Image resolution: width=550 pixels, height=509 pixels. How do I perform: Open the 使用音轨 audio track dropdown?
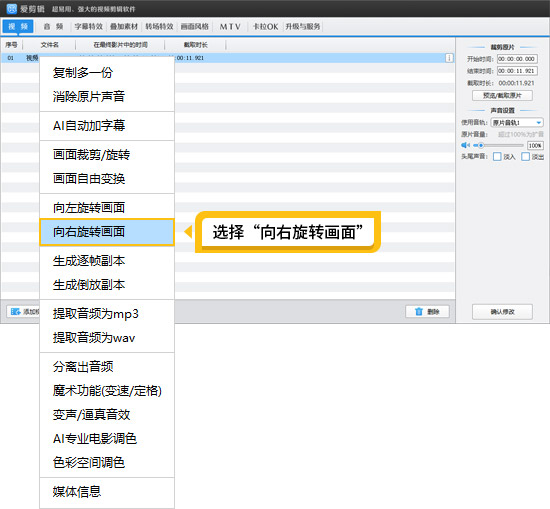click(x=517, y=122)
